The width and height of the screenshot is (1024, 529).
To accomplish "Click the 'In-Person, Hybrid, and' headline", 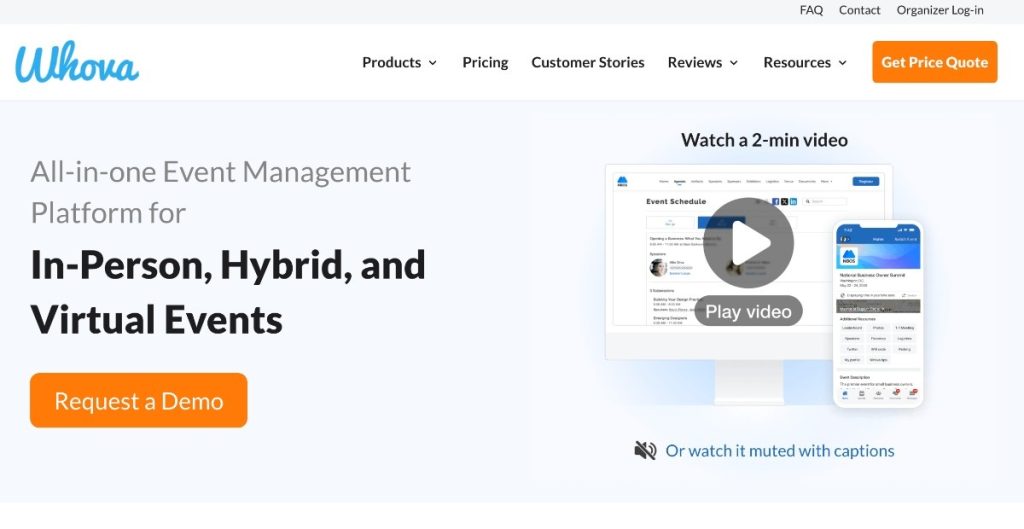I will pyautogui.click(x=228, y=264).
